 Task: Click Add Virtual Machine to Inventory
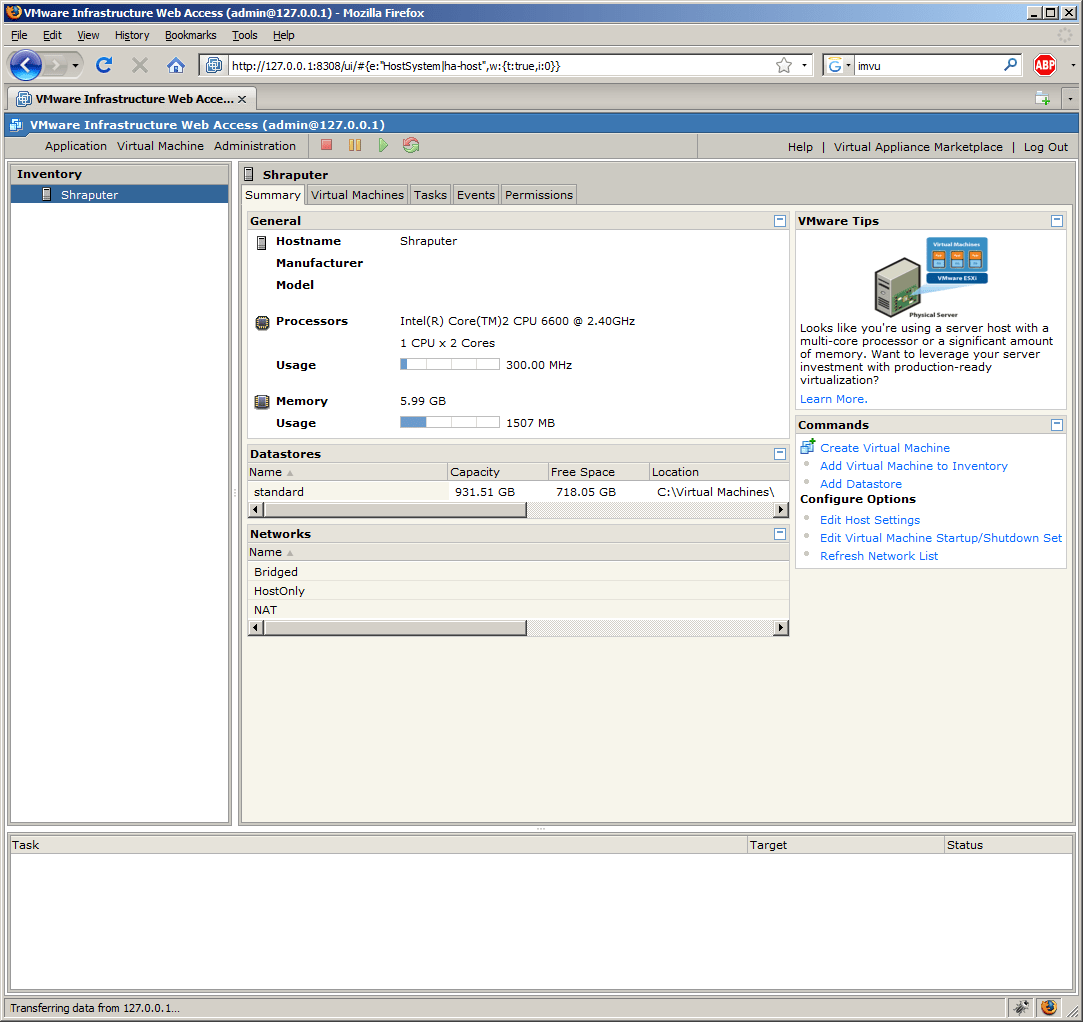913,465
